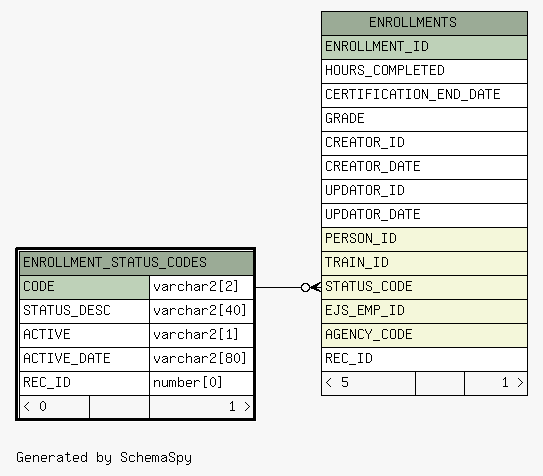Select the PERSON_ID foreign key column
The width and height of the screenshot is (543, 476).
[x=424, y=239]
